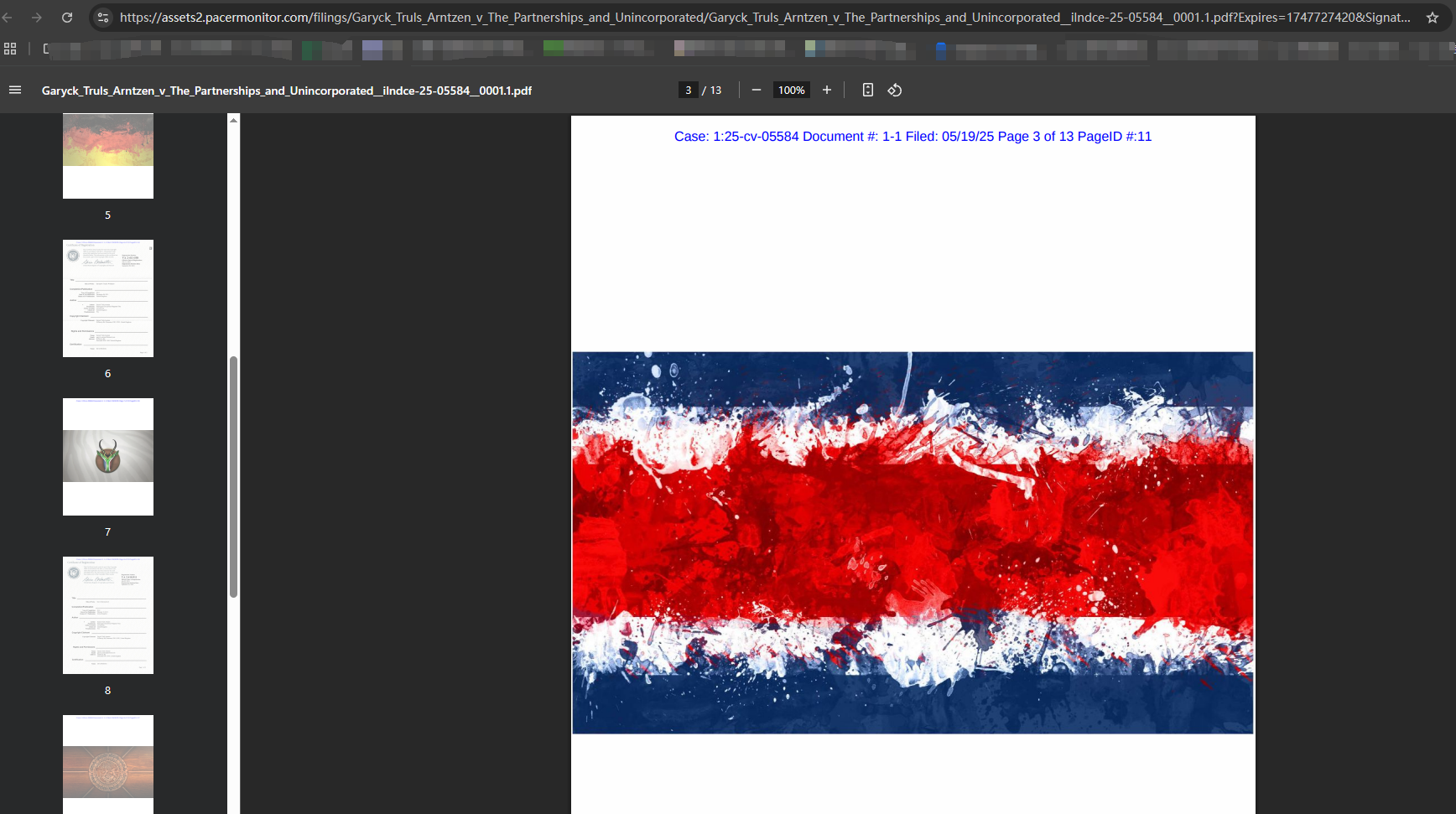Screen dimensions: 1456x814
Task: Go back to the previous page
Action: coord(8,17)
